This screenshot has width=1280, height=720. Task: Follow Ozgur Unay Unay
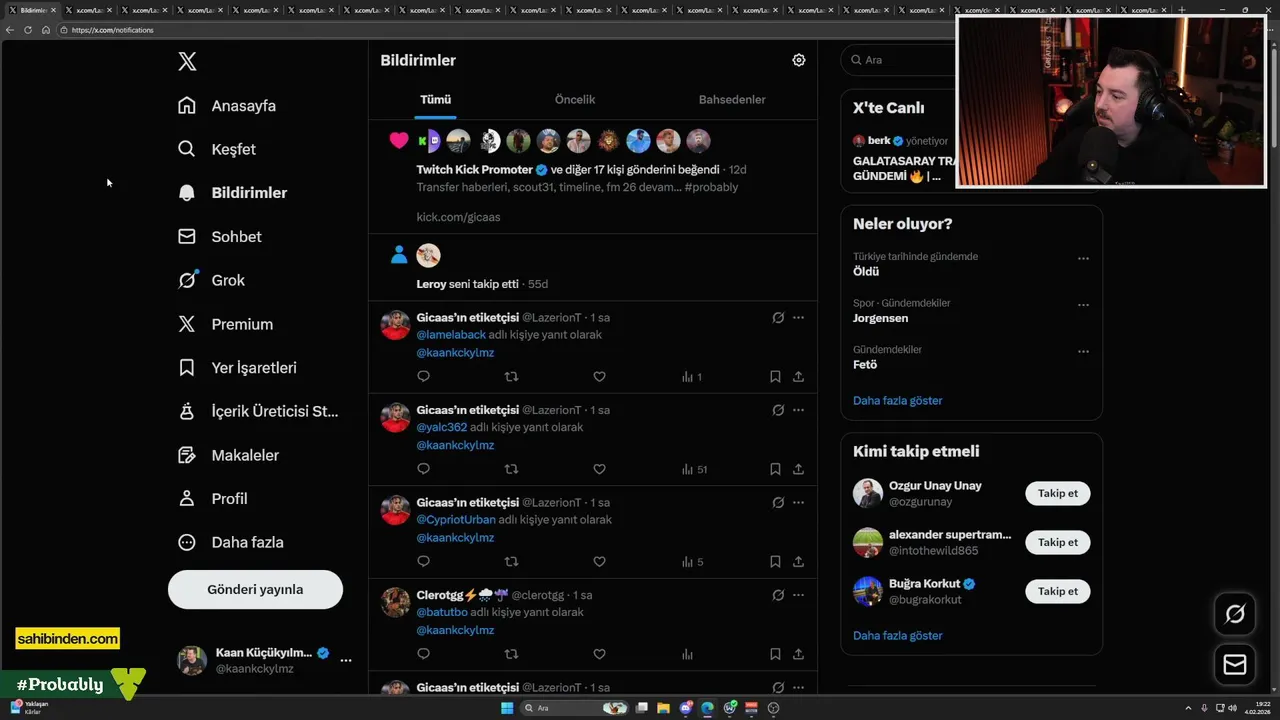coord(1058,494)
